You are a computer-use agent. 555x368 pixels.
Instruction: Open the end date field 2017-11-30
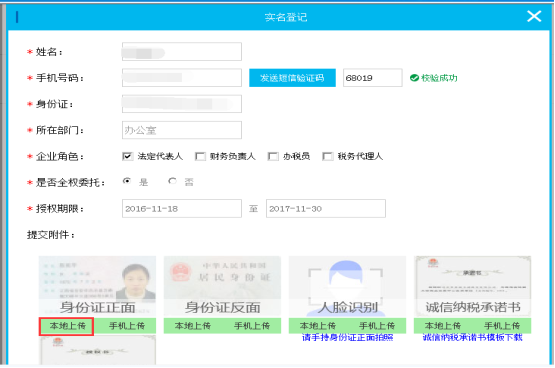326,209
